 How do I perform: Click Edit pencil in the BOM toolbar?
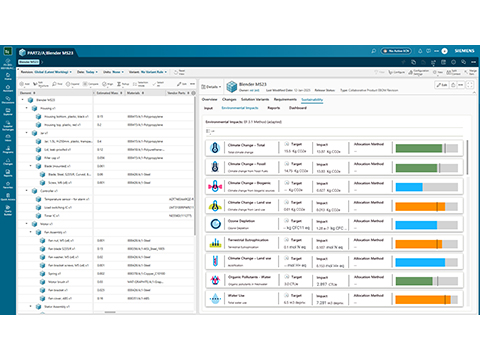point(182,84)
